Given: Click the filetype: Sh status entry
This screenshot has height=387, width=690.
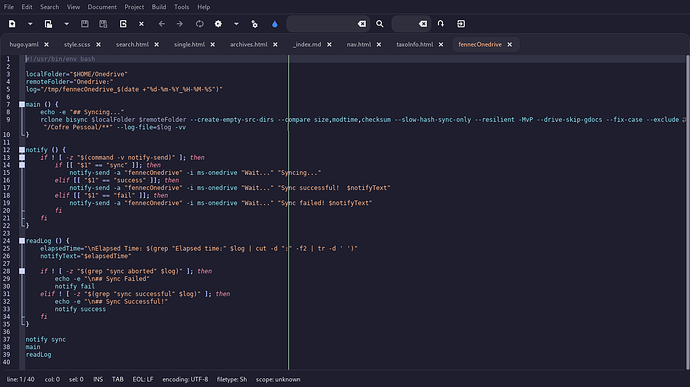Looking at the screenshot, I should 232,379.
